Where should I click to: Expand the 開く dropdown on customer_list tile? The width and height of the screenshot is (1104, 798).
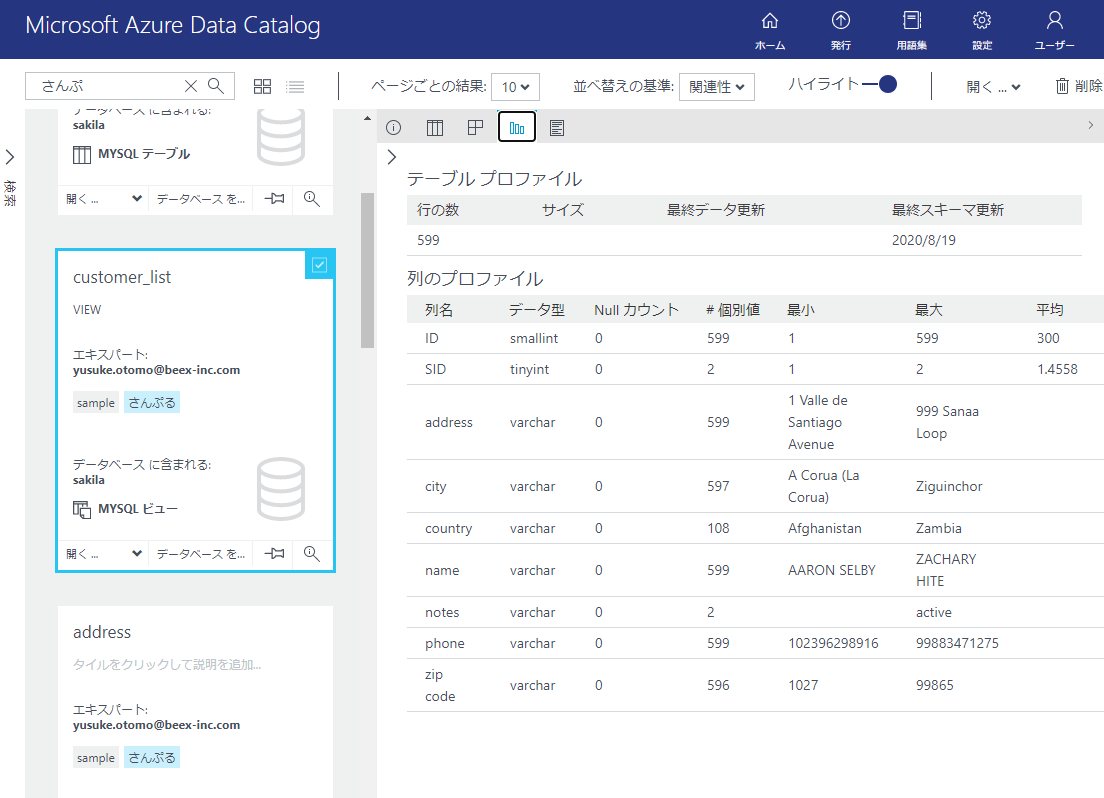pos(103,553)
